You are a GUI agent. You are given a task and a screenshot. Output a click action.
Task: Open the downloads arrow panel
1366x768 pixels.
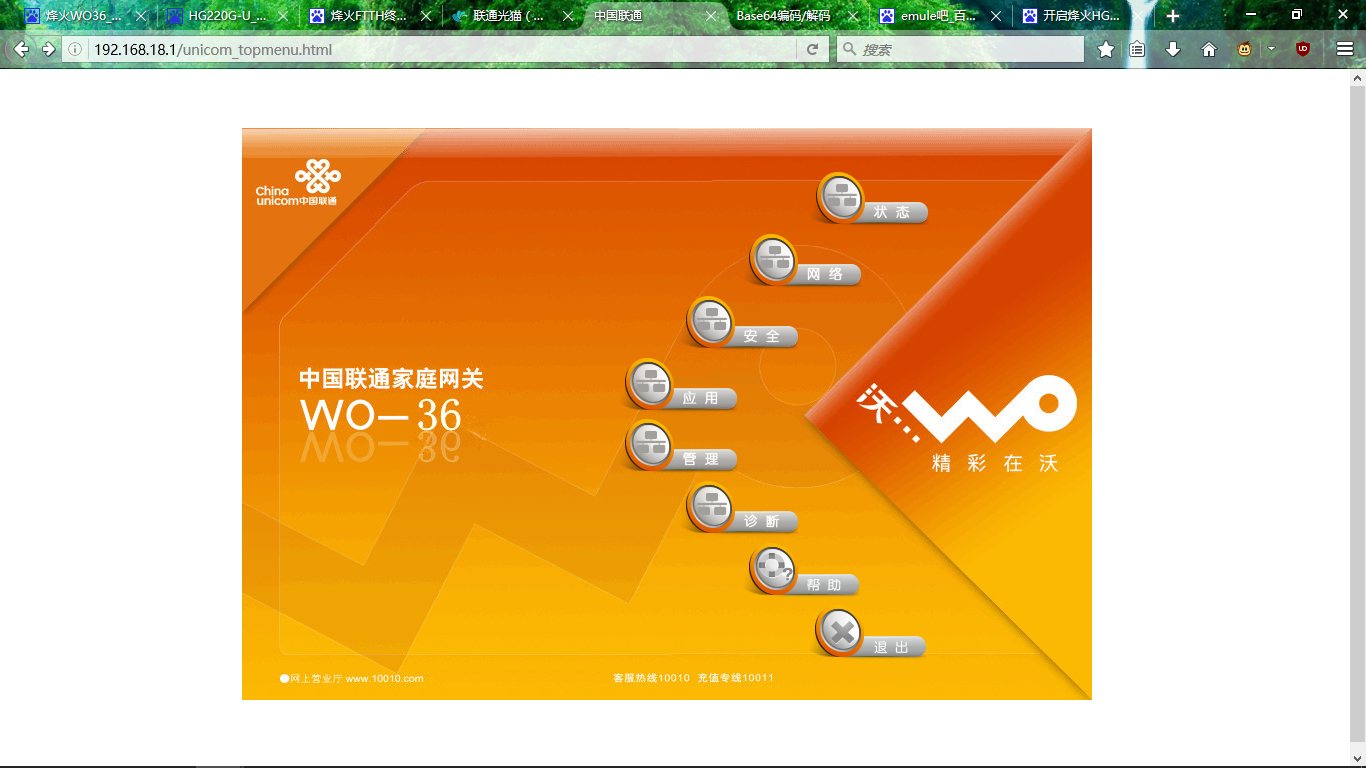tap(1173, 49)
